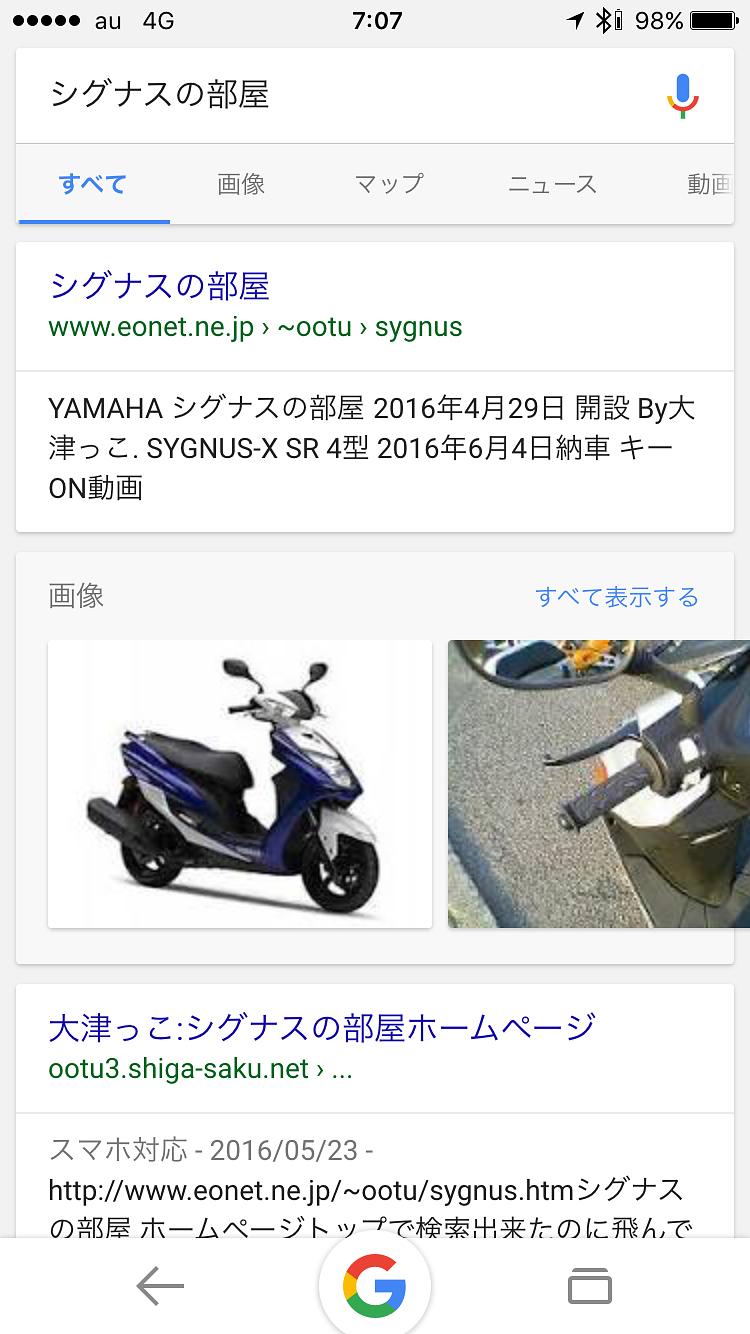Tap すべて表示する to show all images

pyautogui.click(x=617, y=597)
